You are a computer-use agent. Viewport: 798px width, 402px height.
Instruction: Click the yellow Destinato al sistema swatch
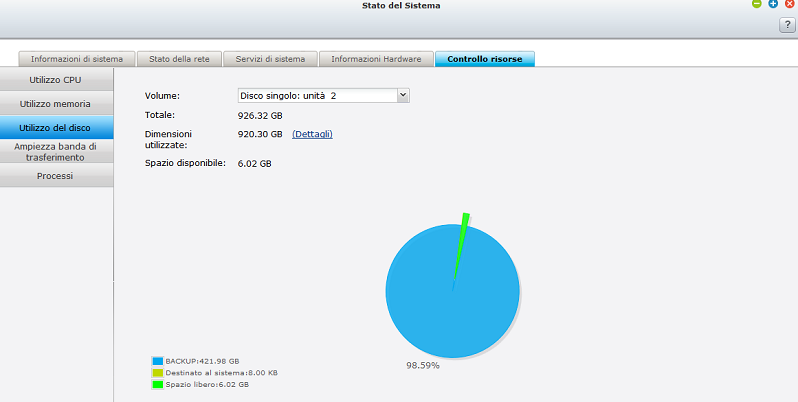[x=157, y=372]
